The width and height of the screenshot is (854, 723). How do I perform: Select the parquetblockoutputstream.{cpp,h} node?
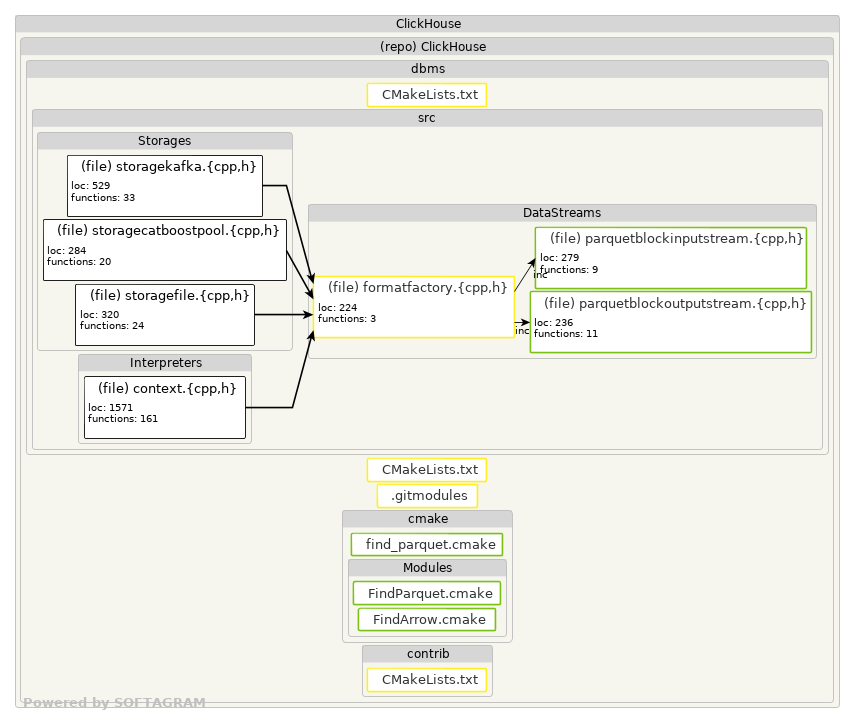670,322
